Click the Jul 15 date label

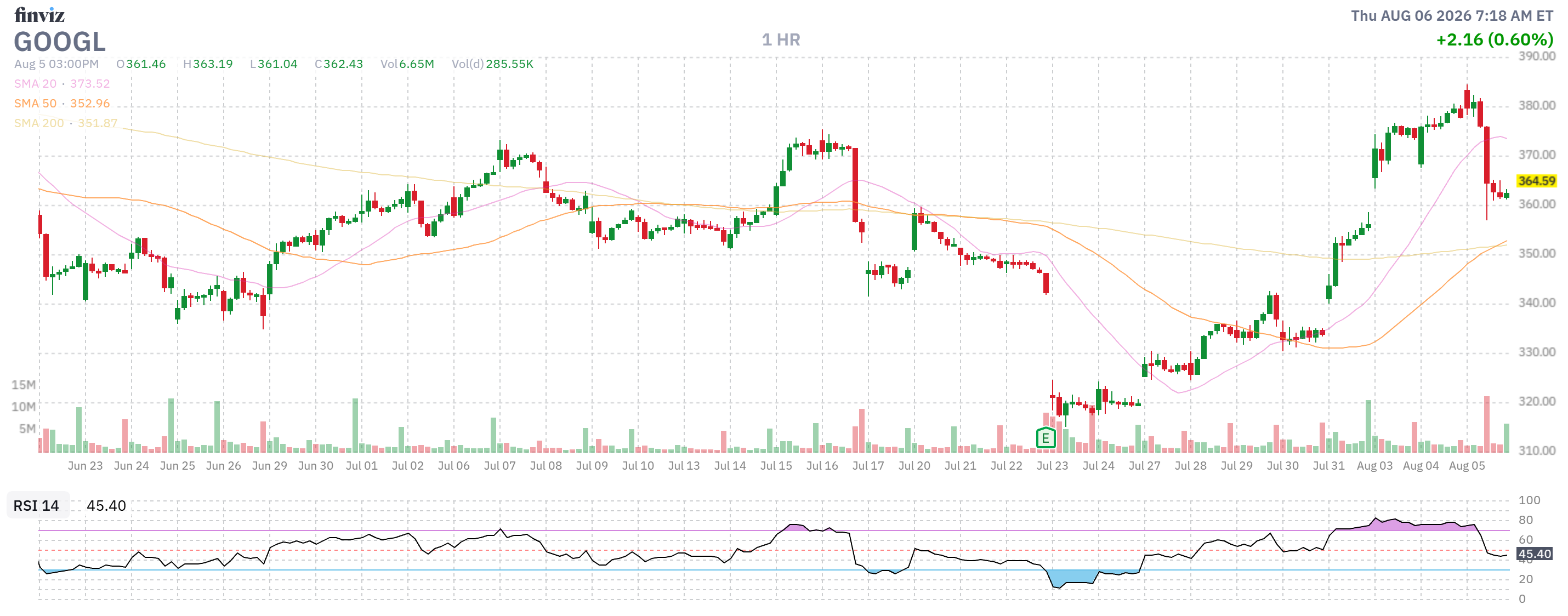776,466
